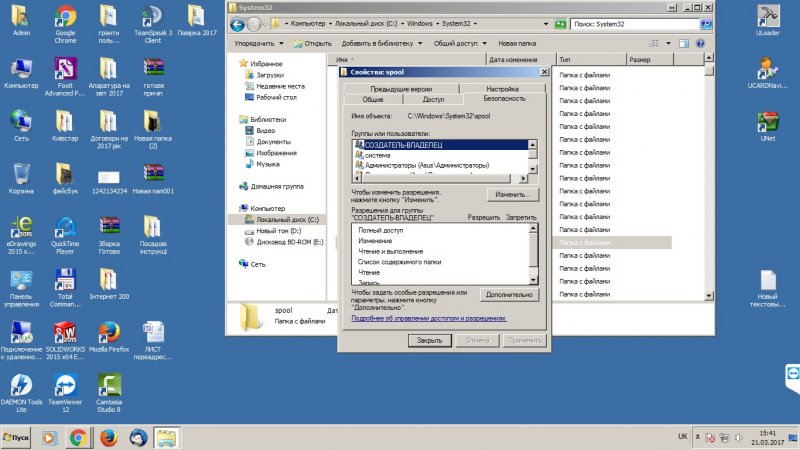Select the SOLIDWORKS 2015 desktop icon
Viewport: 800px width, 450px height.
[66, 334]
